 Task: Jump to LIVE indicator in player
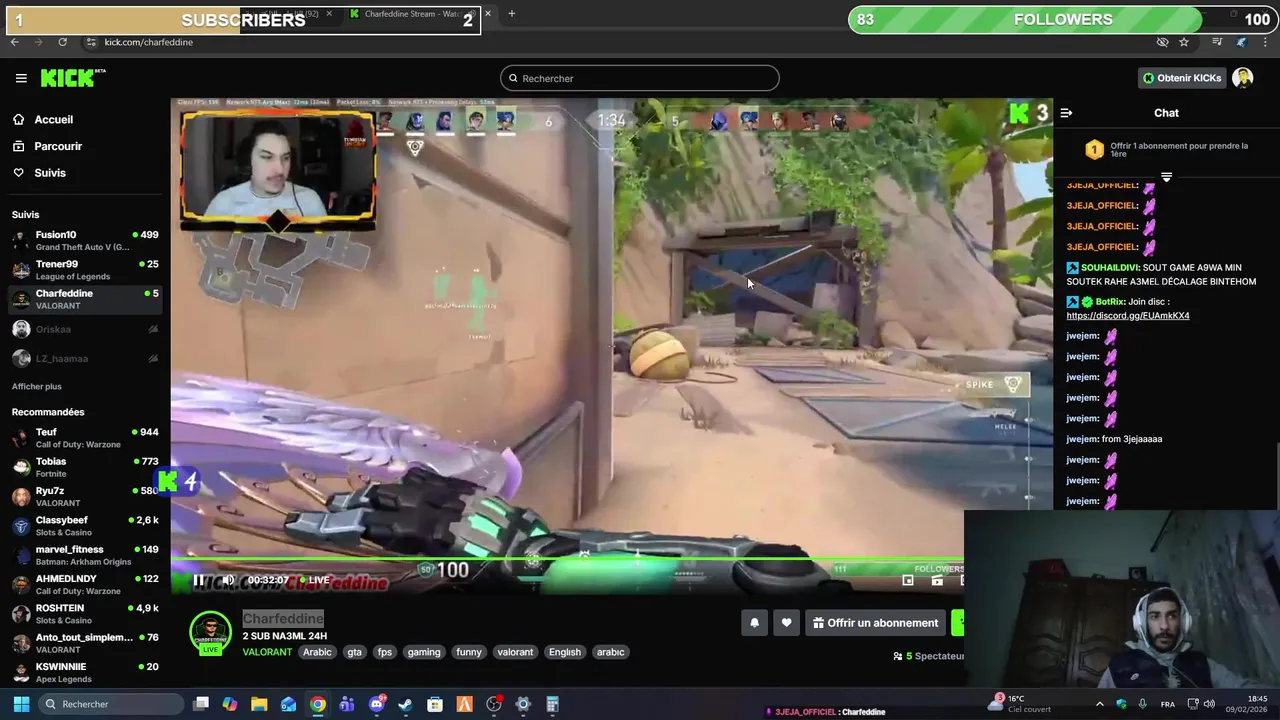315,580
